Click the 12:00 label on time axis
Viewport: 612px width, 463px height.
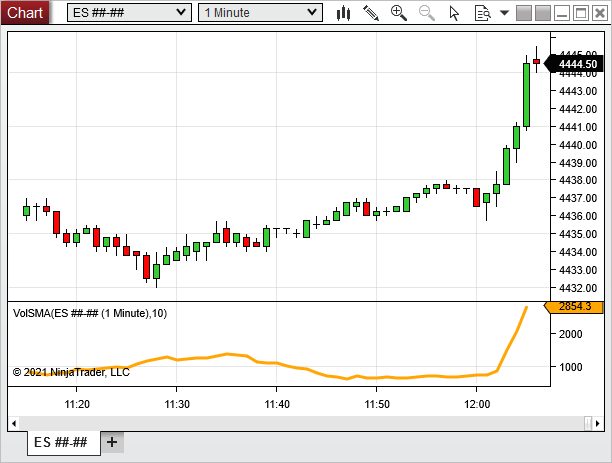(x=477, y=404)
